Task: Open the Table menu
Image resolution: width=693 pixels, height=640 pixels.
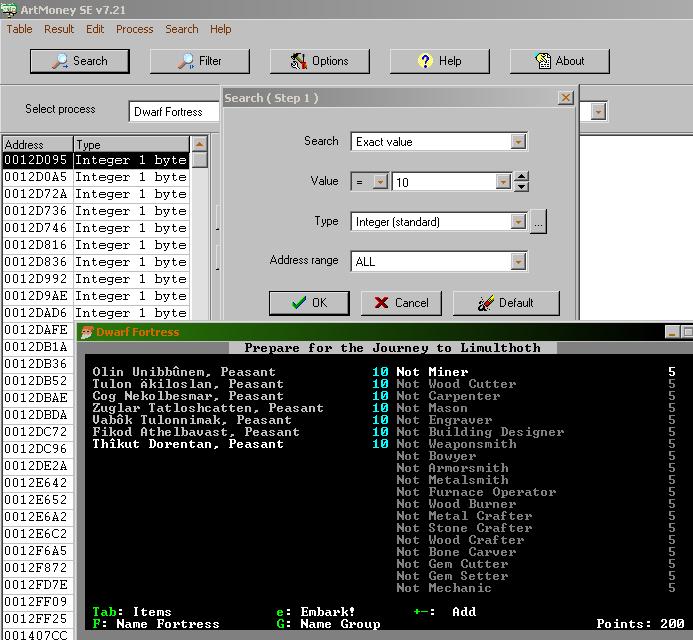Action: tap(19, 29)
